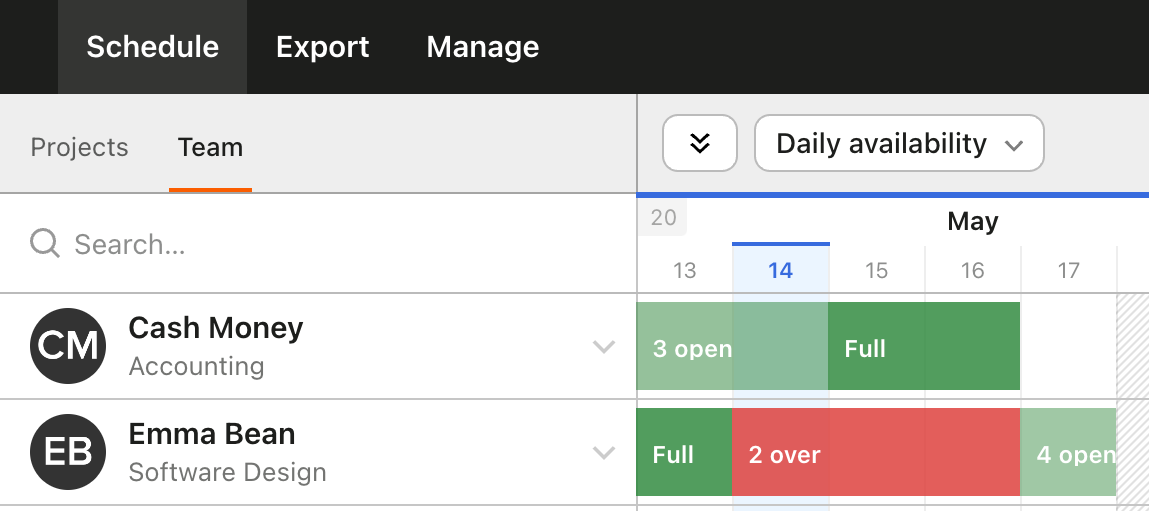Go to the Export menu
Viewport: 1149px width, 511px height.
[x=322, y=47]
